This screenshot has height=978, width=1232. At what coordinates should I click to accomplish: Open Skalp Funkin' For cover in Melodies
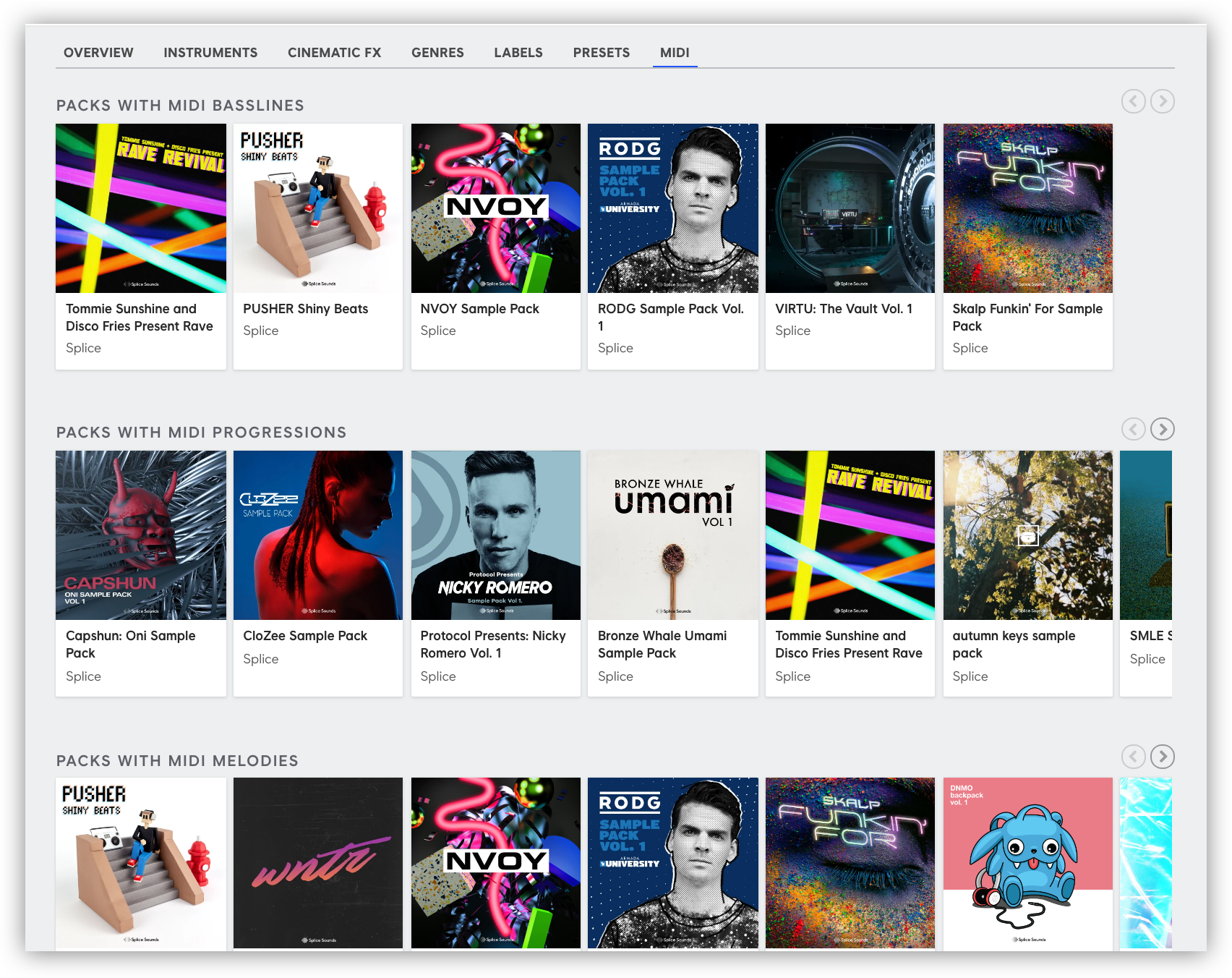click(x=850, y=863)
